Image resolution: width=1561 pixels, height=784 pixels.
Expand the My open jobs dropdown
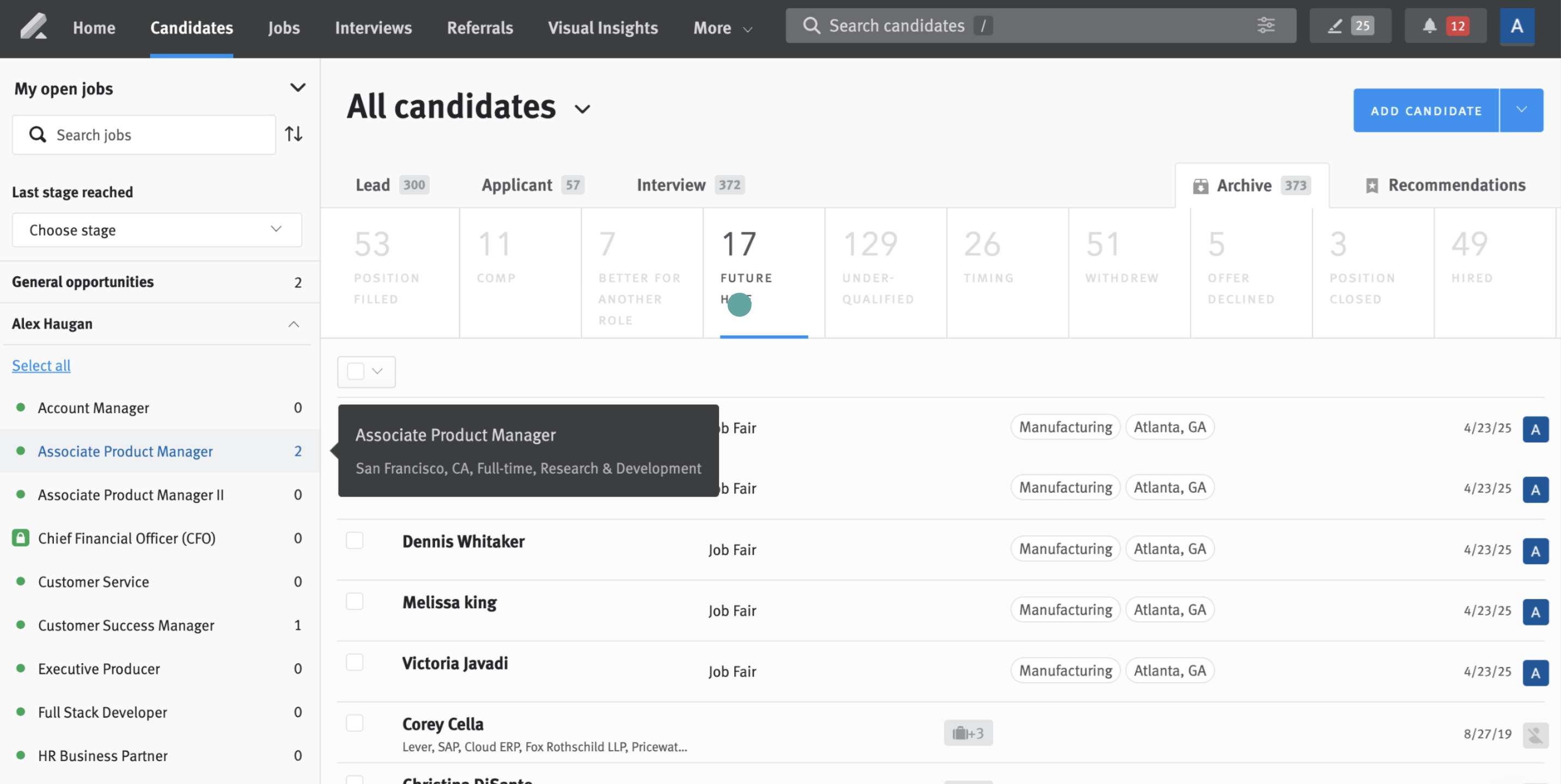coord(297,88)
